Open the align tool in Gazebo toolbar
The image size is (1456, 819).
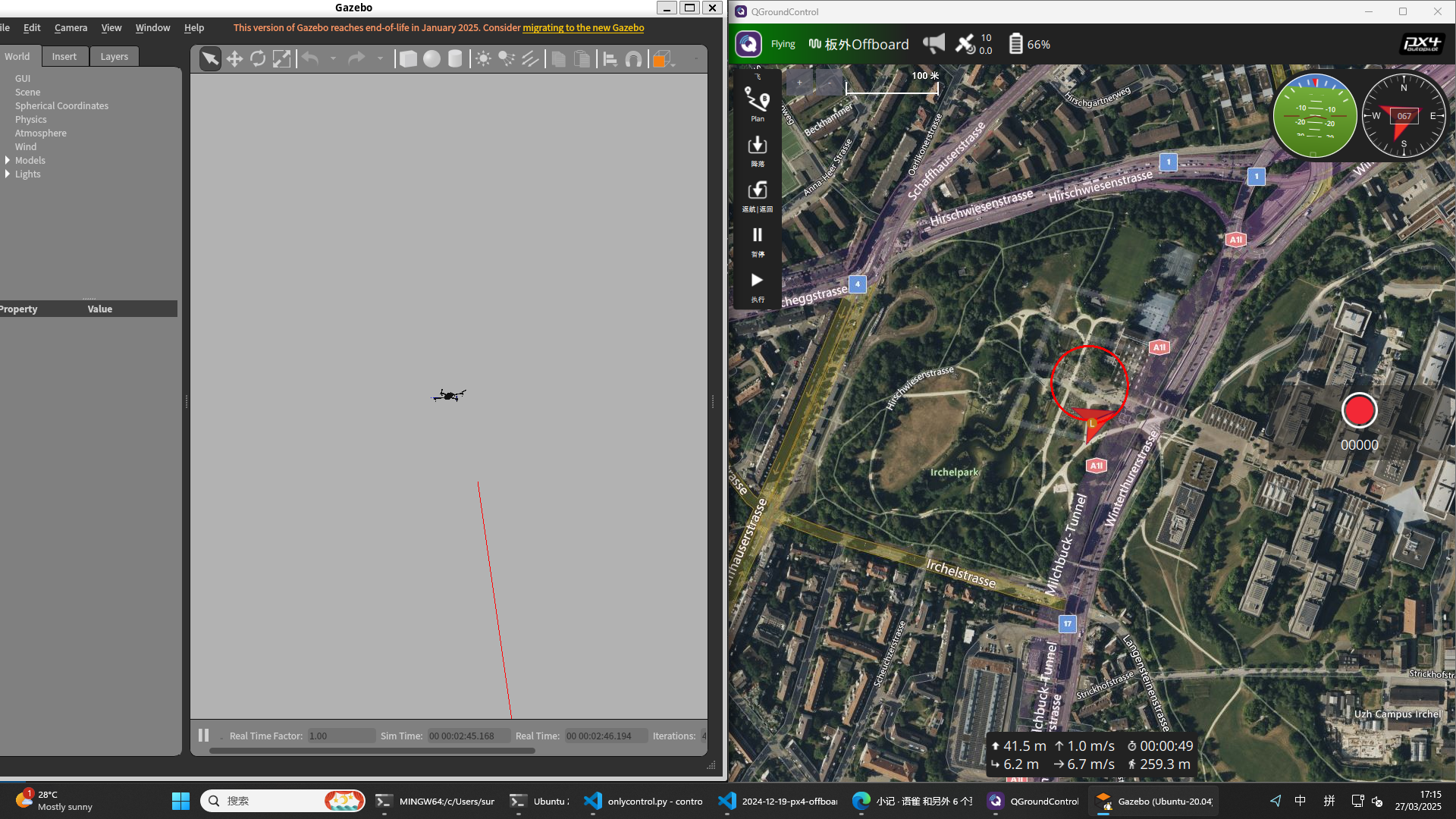coord(610,58)
